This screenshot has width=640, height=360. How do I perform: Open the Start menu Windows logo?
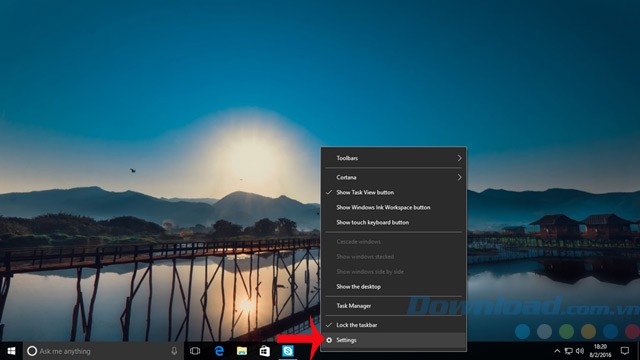click(11, 351)
